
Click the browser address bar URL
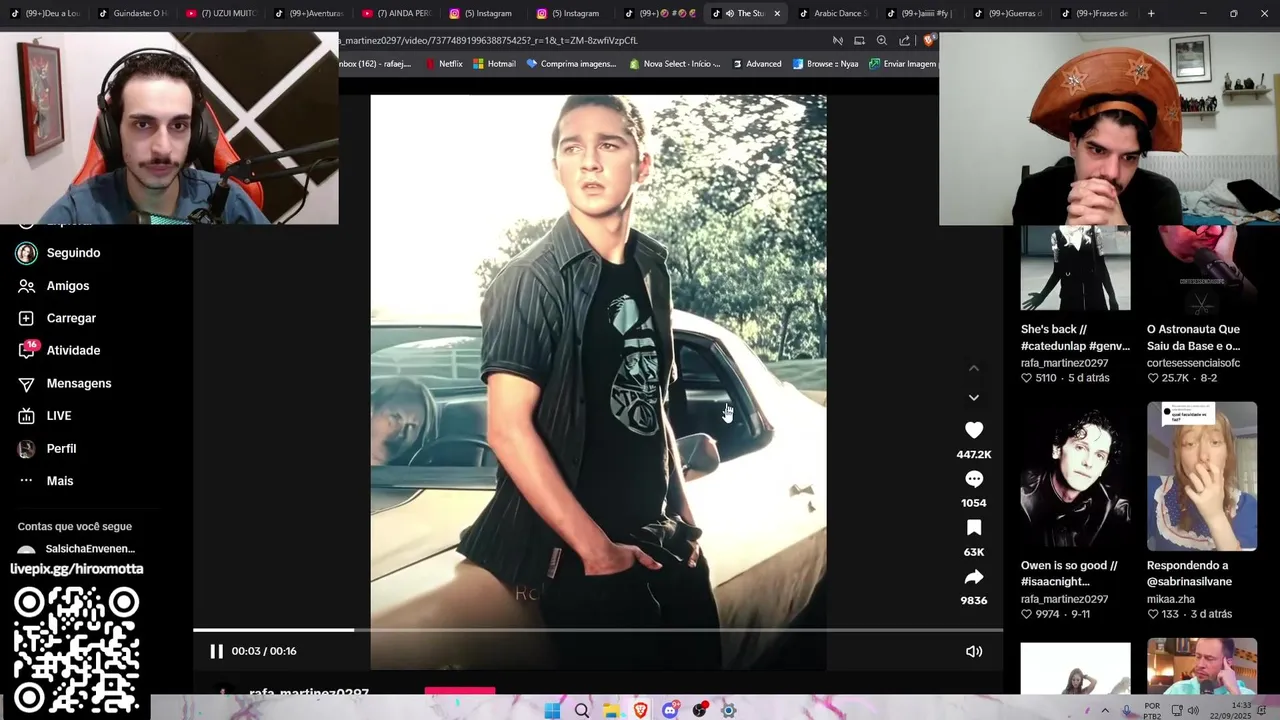pyautogui.click(x=488, y=41)
